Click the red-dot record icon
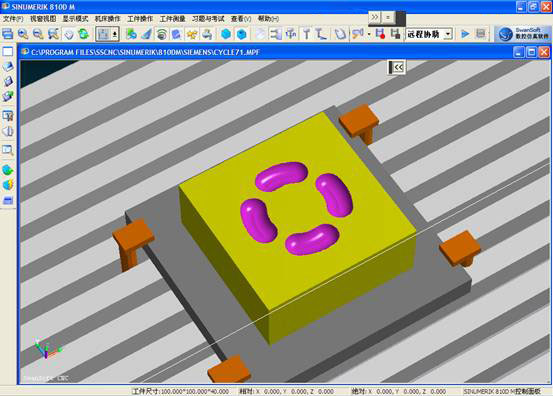553x396 pixels. click(380, 34)
